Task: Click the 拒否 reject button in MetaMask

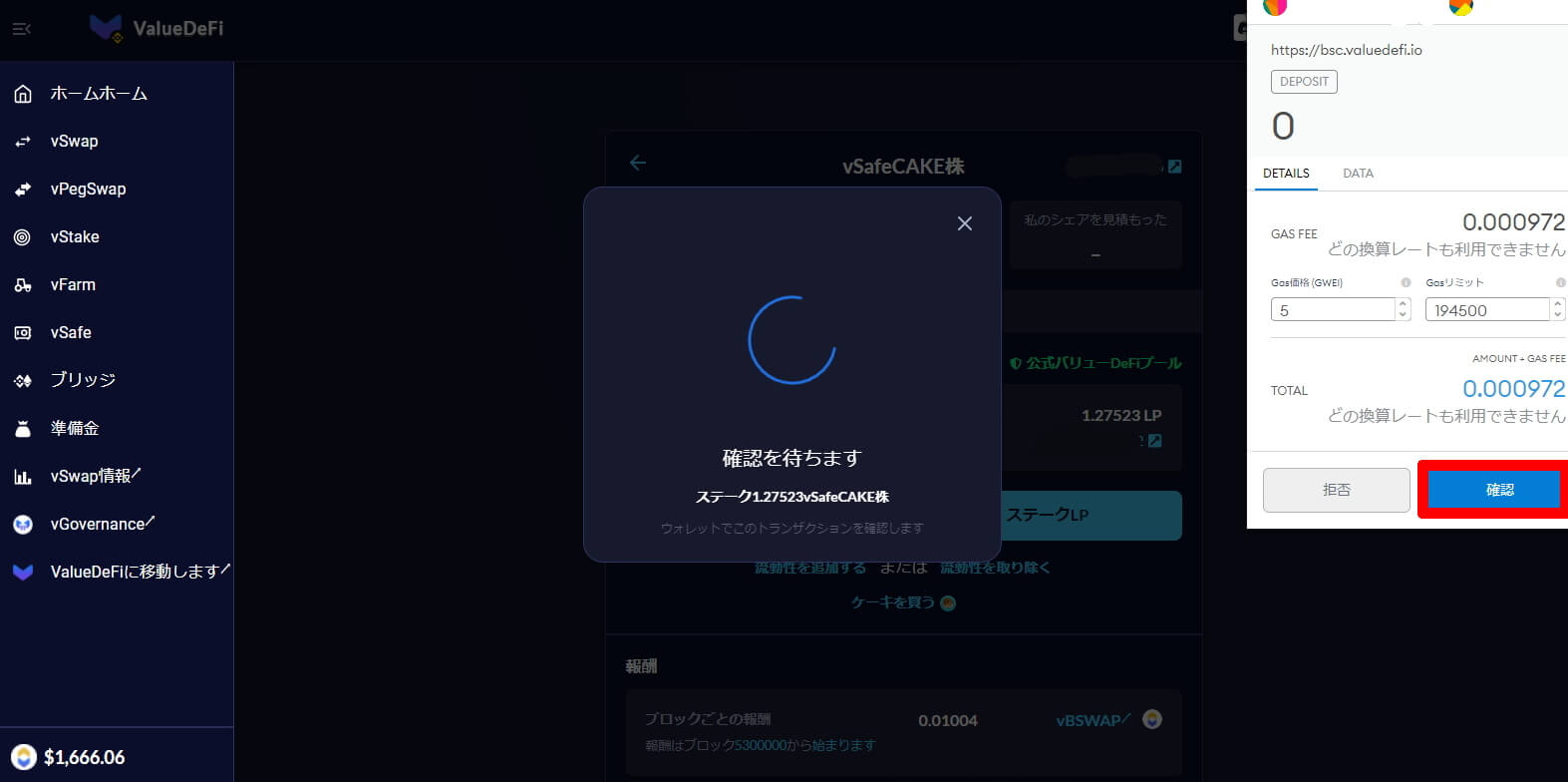Action: (1337, 490)
